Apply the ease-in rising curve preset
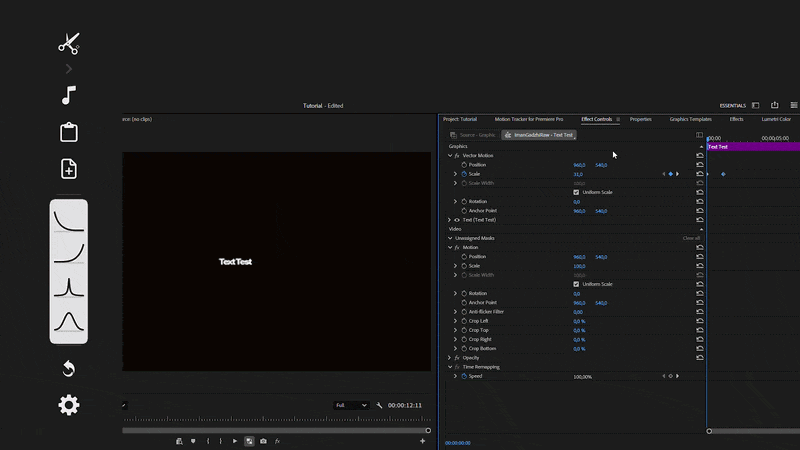 pos(69,254)
